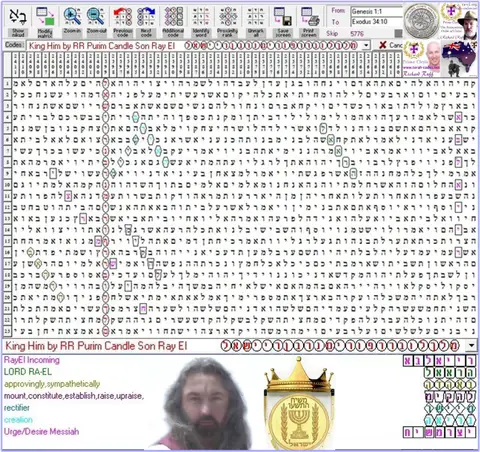
Task: Select the 'creation' legend entry
Action: coord(18,420)
